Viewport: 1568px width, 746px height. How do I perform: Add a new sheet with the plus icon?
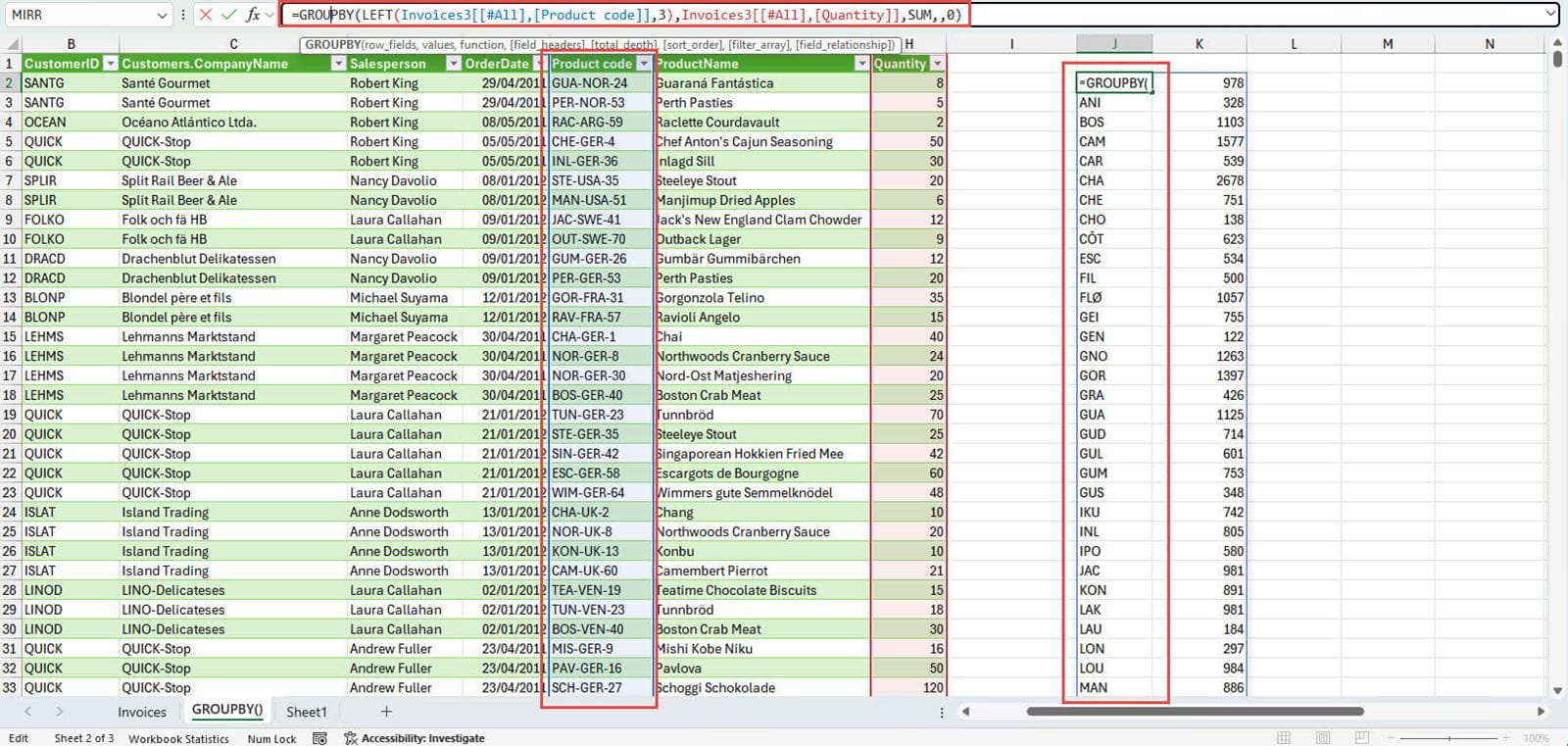pos(386,712)
